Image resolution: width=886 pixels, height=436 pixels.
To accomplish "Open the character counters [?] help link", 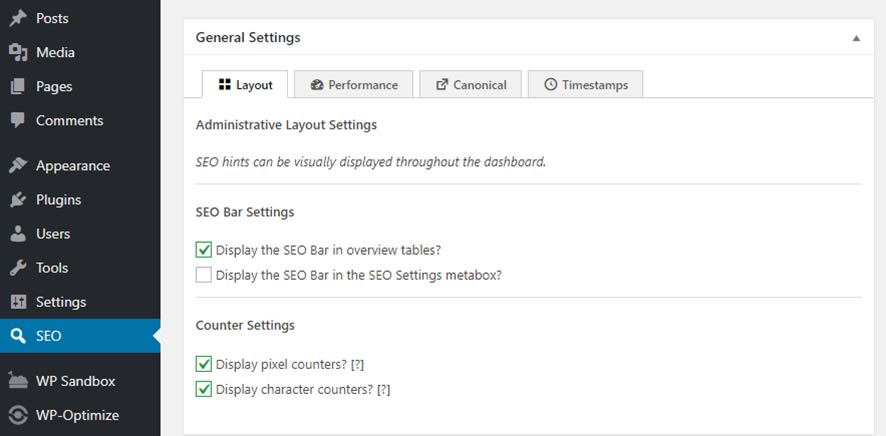I will [x=384, y=390].
